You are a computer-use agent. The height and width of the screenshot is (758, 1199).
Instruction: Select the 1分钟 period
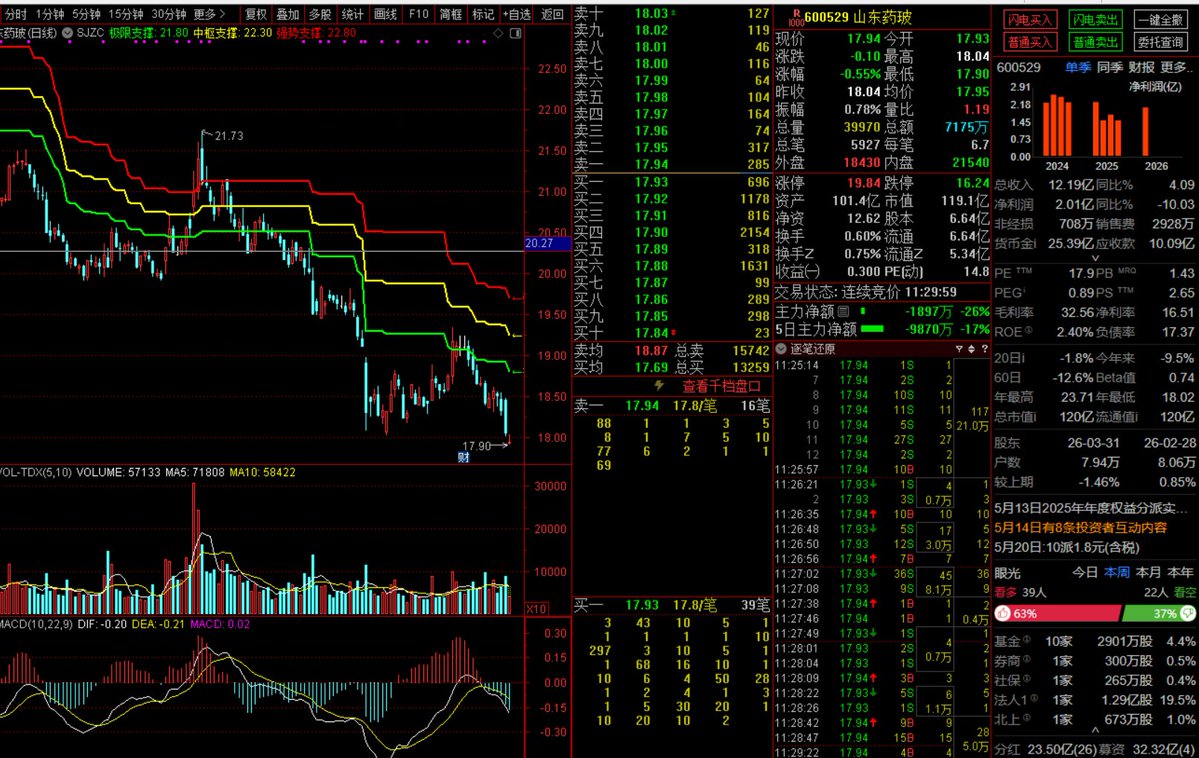pyautogui.click(x=50, y=14)
